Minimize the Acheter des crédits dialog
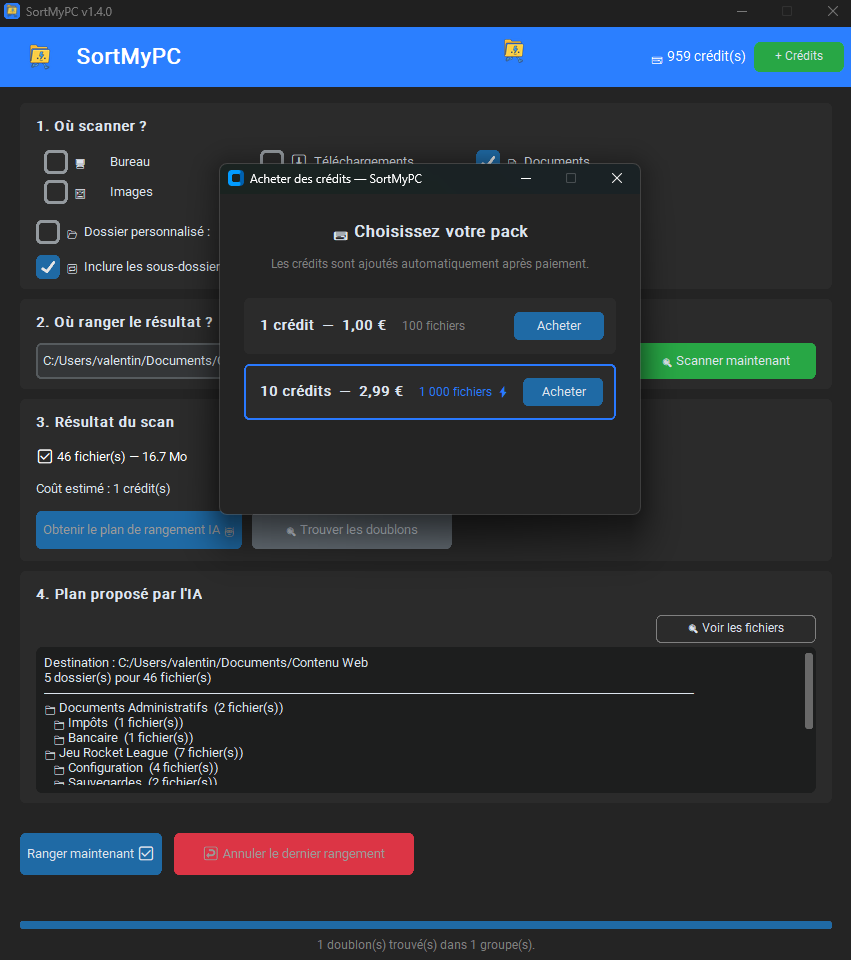The image size is (851, 960). pyautogui.click(x=525, y=178)
